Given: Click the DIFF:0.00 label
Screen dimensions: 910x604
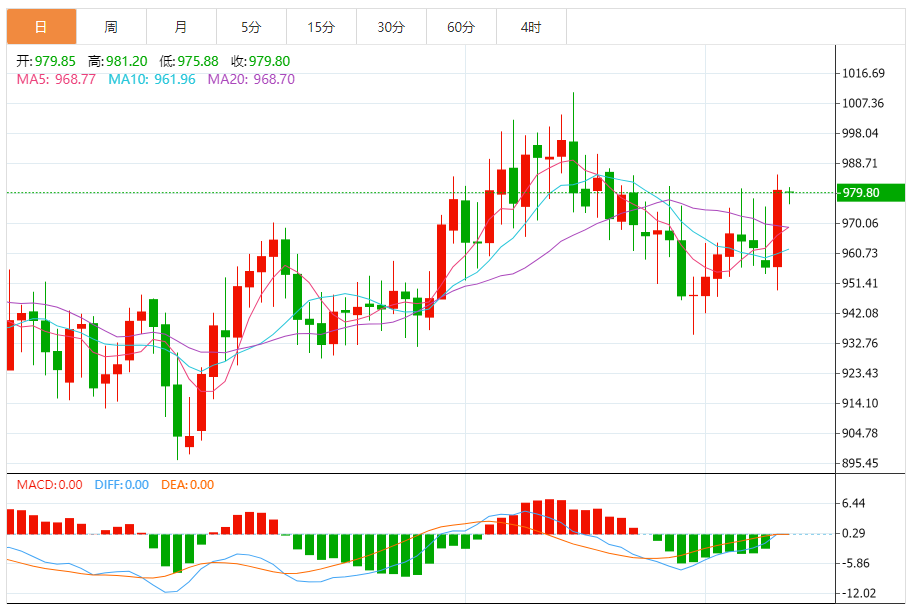Looking at the screenshot, I should [122, 484].
